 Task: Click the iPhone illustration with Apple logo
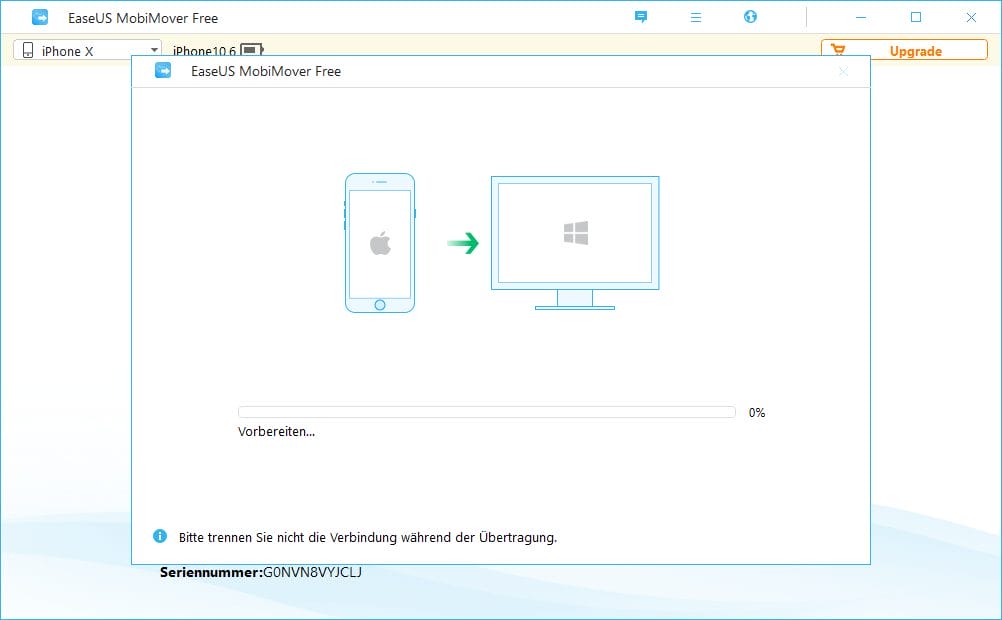[380, 243]
